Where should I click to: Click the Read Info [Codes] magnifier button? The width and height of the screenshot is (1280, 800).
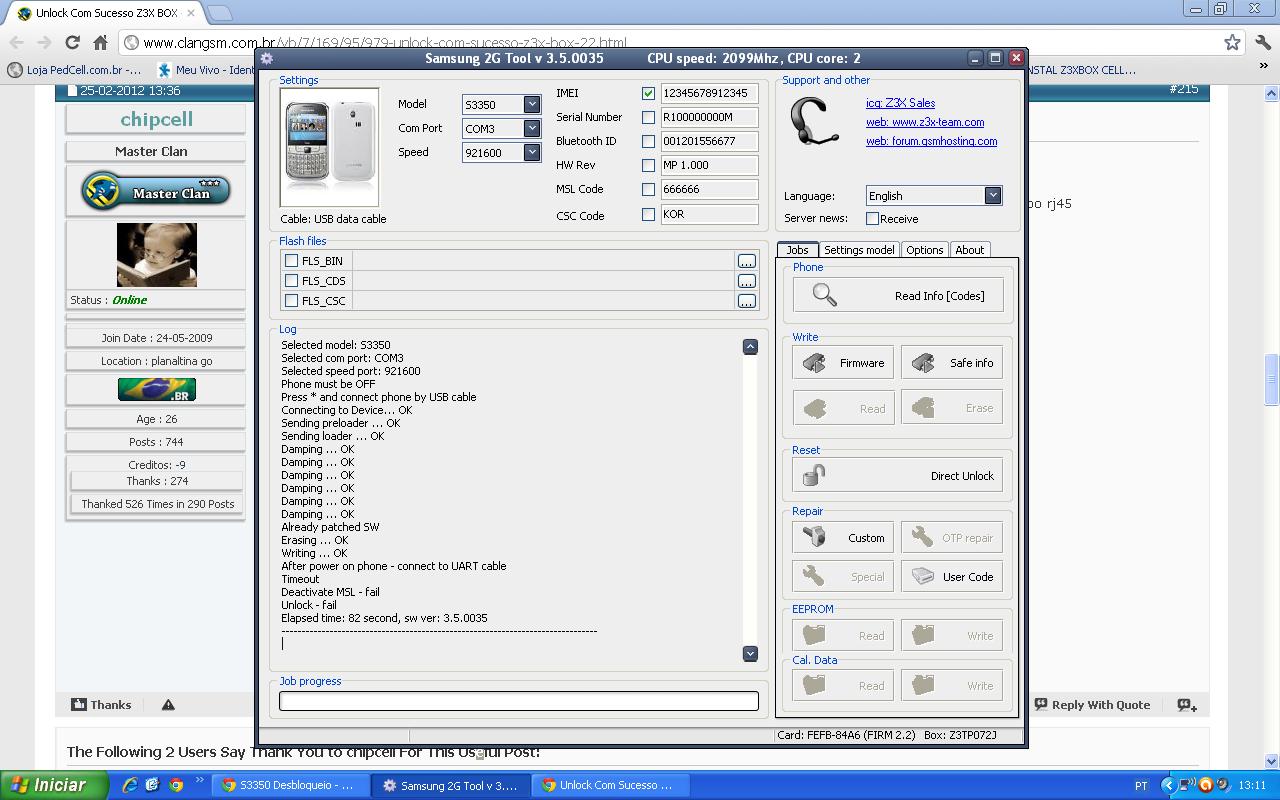[898, 295]
